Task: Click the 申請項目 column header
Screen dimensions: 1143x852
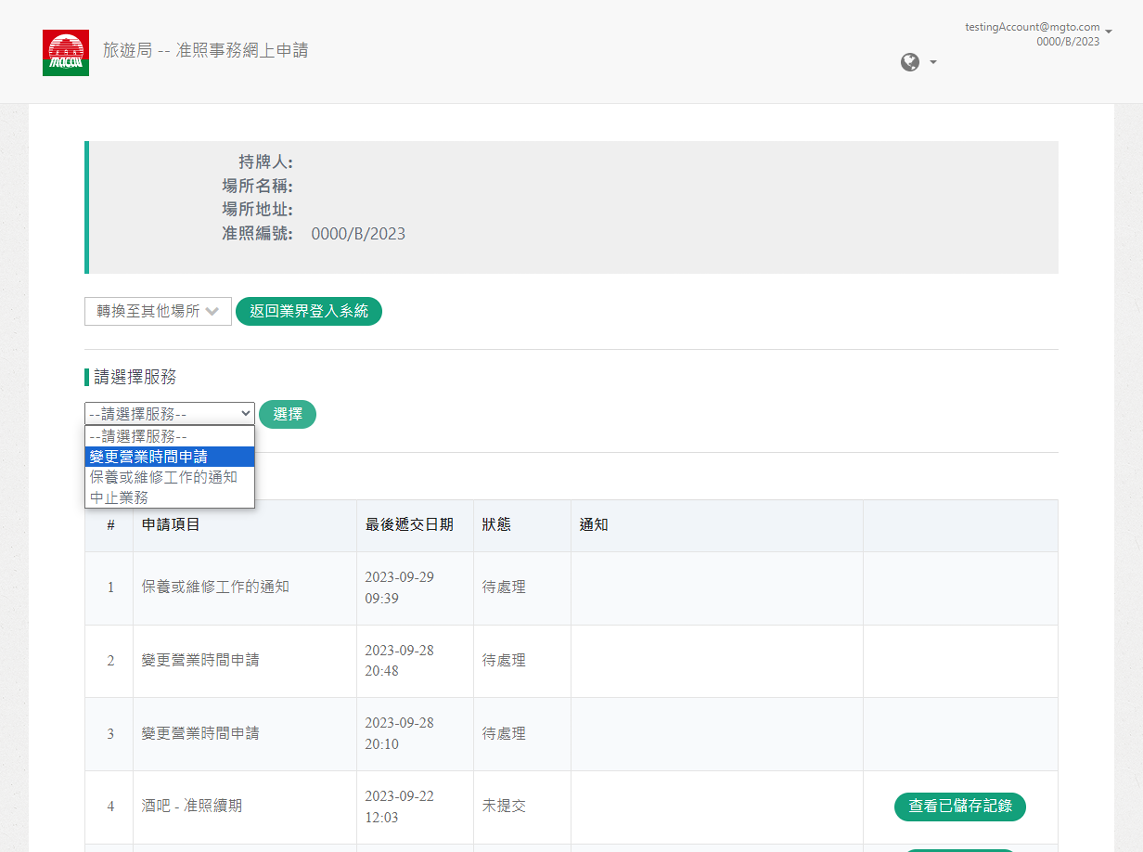Action: (x=171, y=525)
